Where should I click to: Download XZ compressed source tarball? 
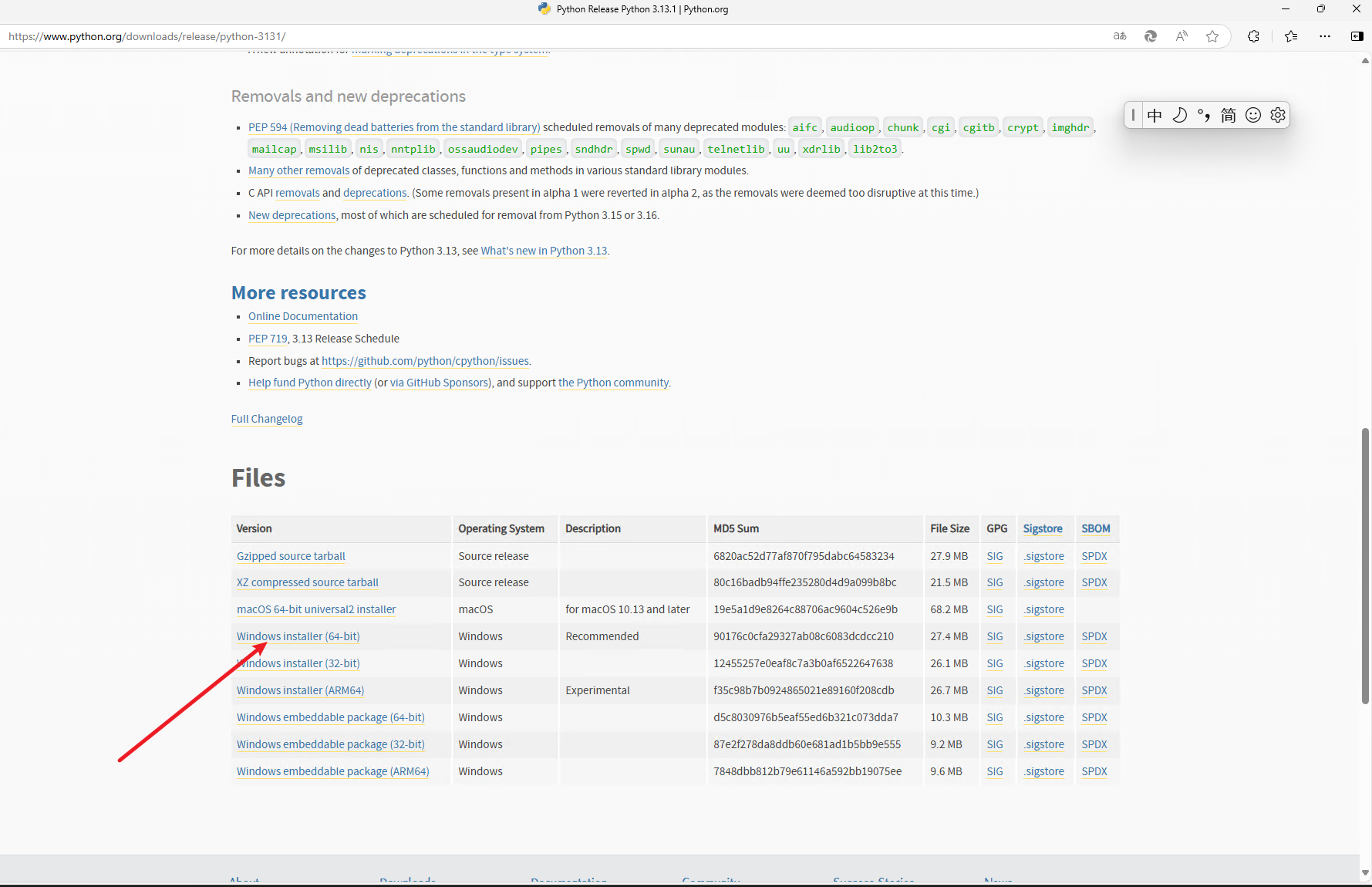coord(308,582)
